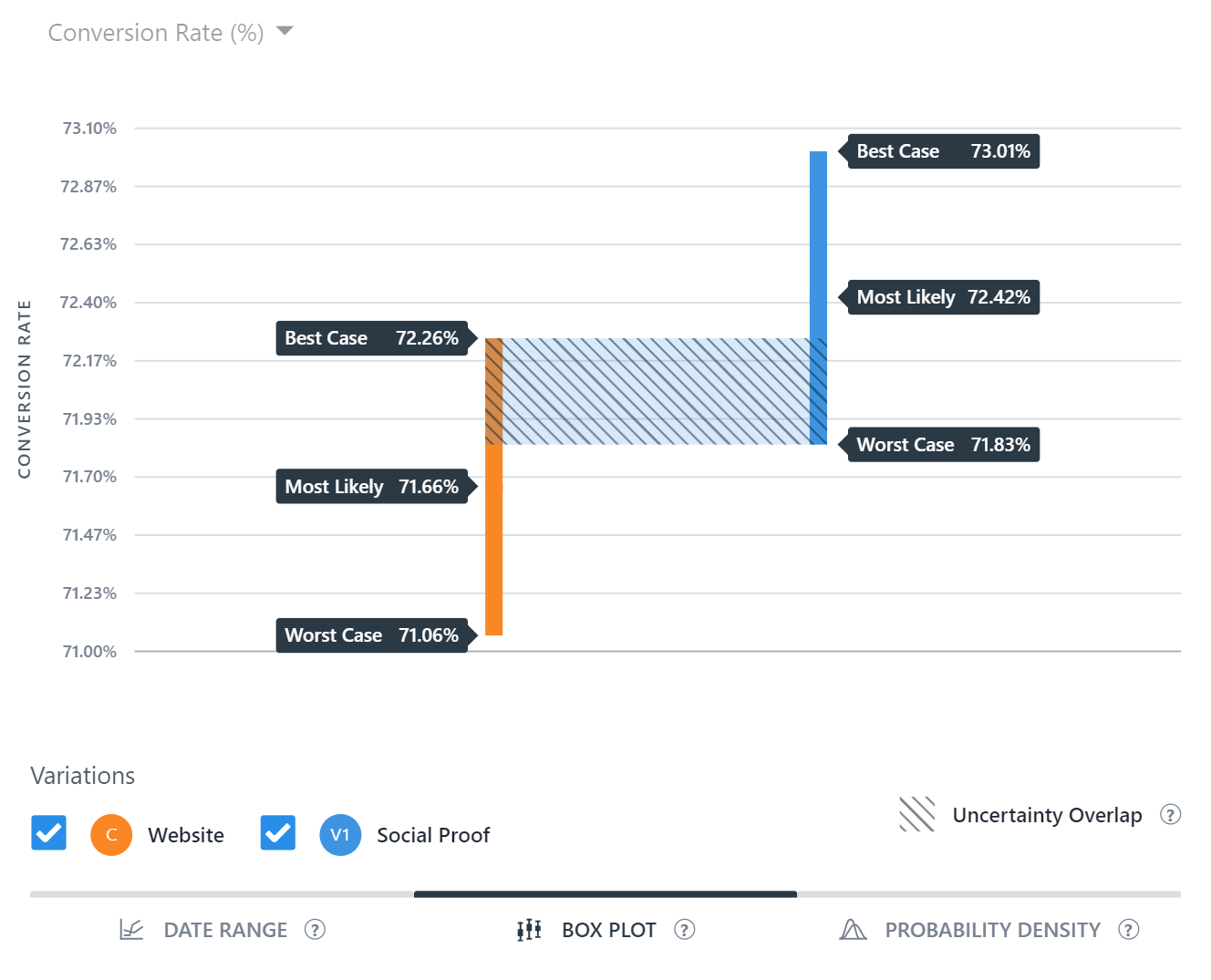Uncheck the Social Proof variation checkbox
The image size is (1211, 980).
pos(277,832)
